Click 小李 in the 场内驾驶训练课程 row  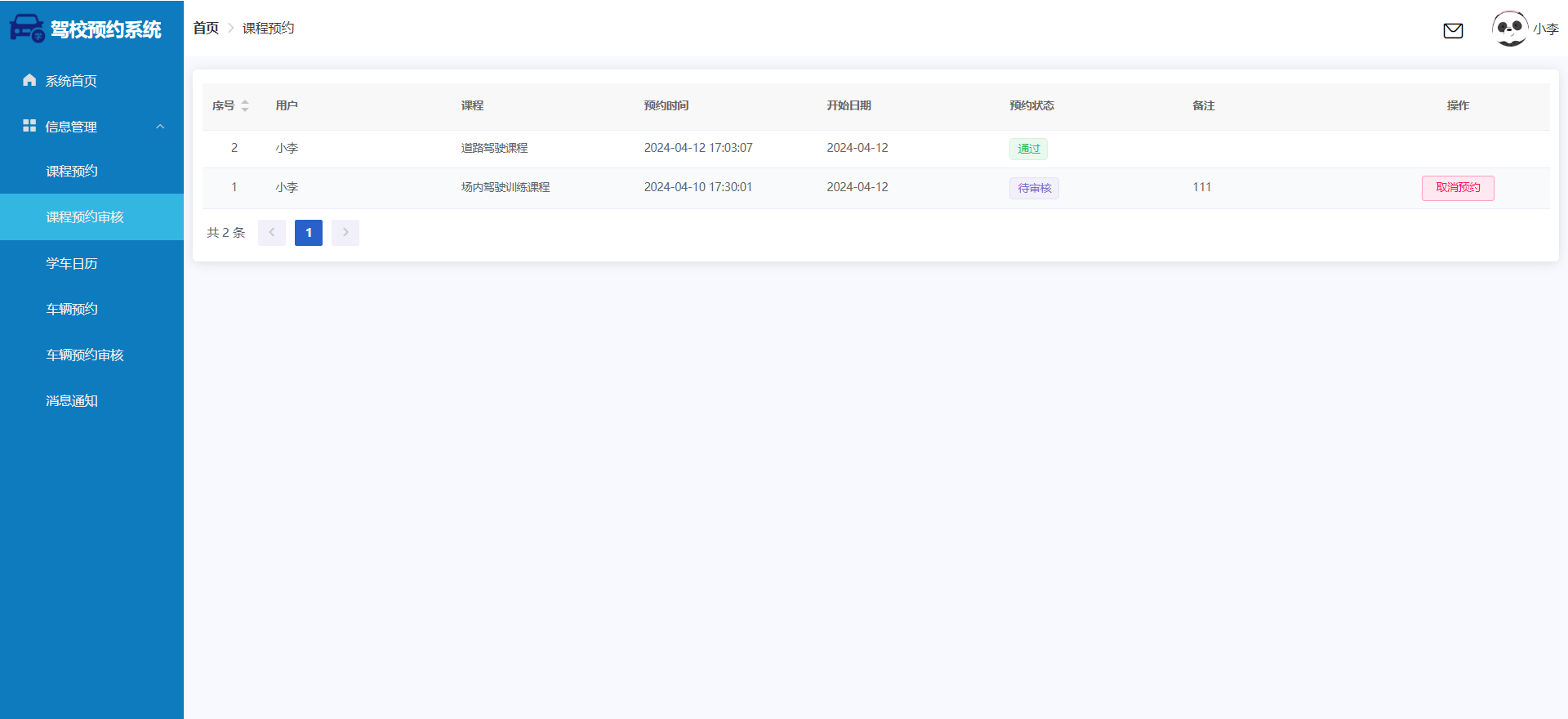tap(287, 187)
